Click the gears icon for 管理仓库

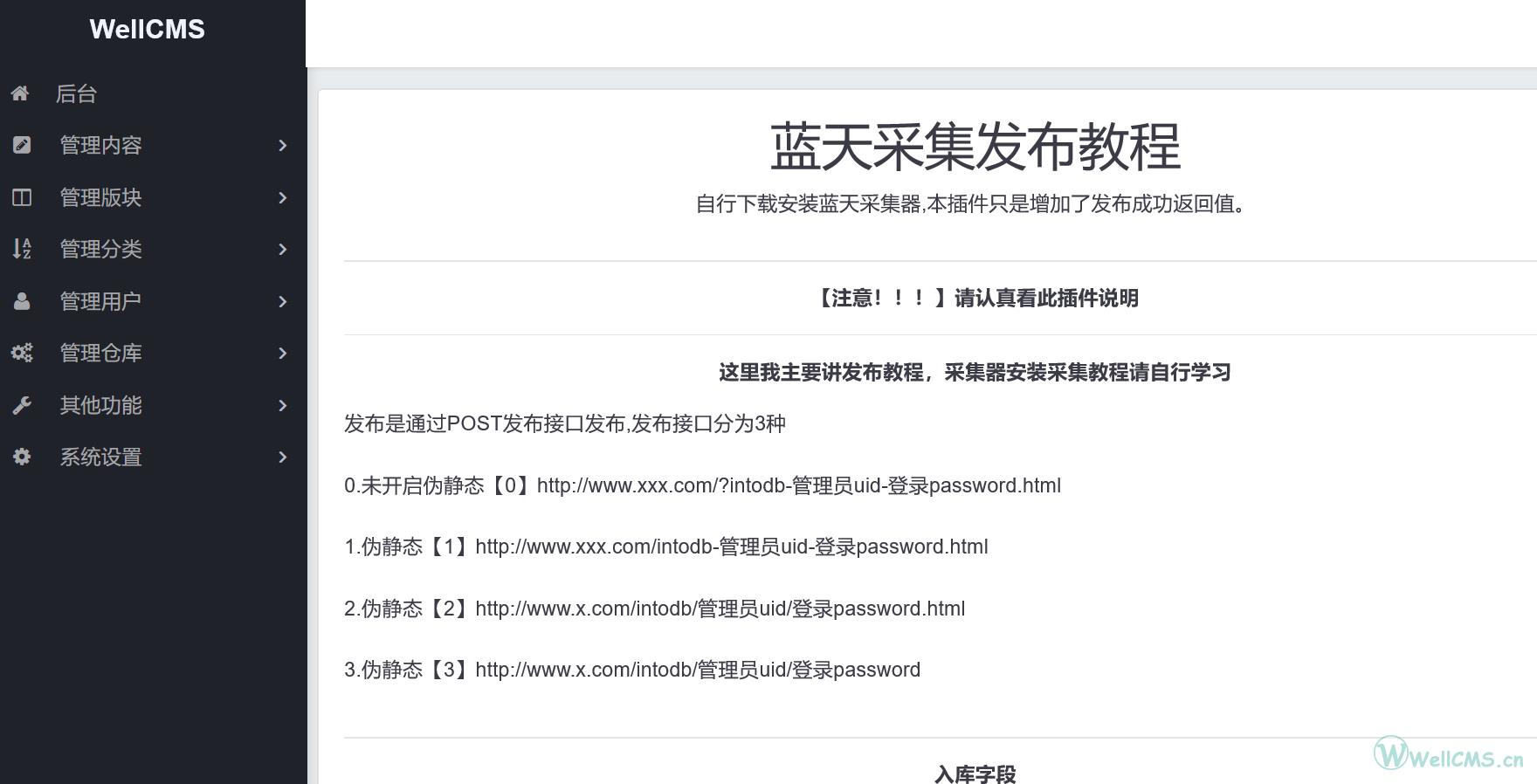[22, 353]
